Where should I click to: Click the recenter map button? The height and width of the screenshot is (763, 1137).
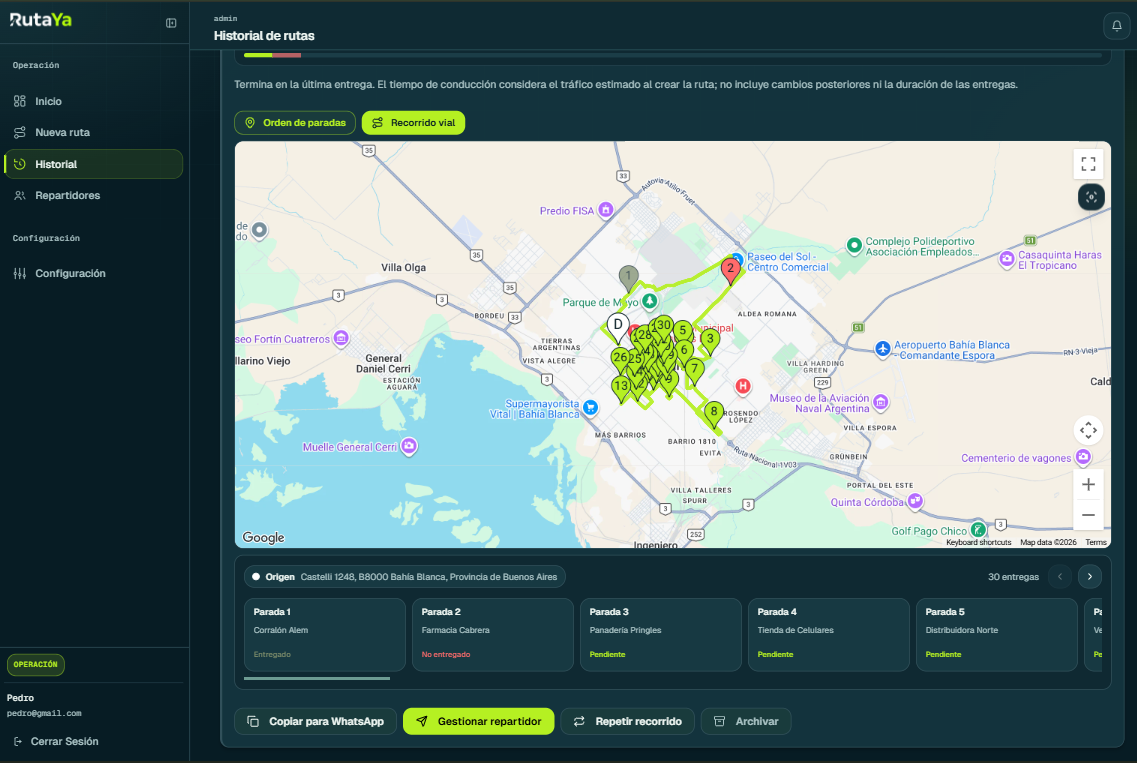coord(1091,197)
